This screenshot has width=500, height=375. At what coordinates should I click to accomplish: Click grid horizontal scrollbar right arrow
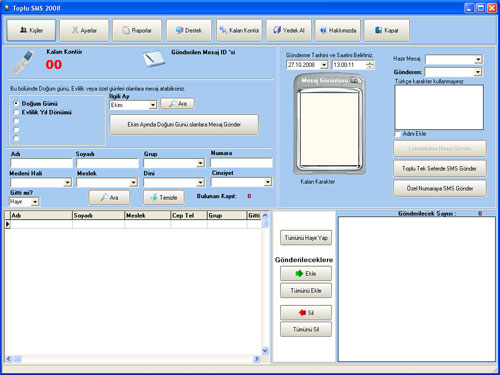pyautogui.click(x=257, y=359)
